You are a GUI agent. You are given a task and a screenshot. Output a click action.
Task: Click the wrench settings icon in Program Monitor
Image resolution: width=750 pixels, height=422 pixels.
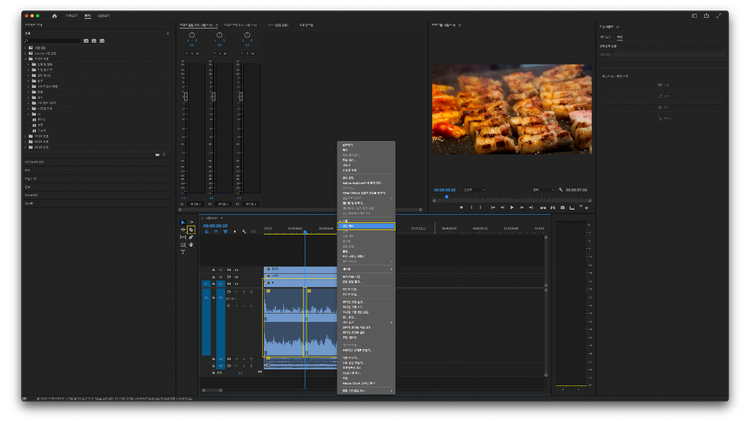tap(560, 189)
